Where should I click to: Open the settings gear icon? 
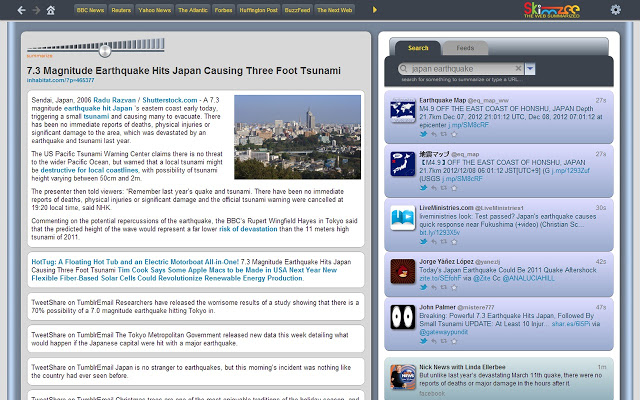616,9
